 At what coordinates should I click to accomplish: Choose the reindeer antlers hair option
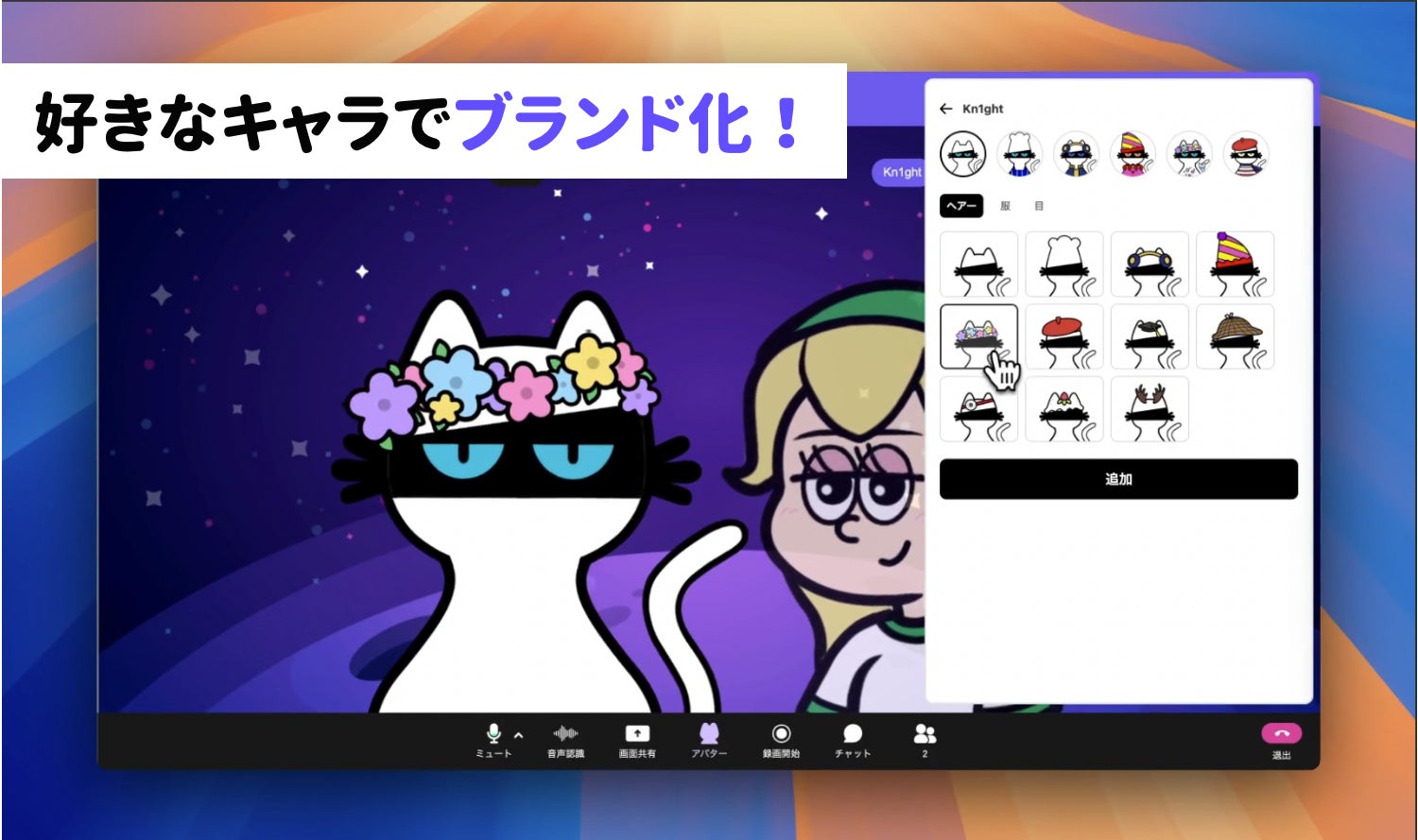click(1150, 409)
